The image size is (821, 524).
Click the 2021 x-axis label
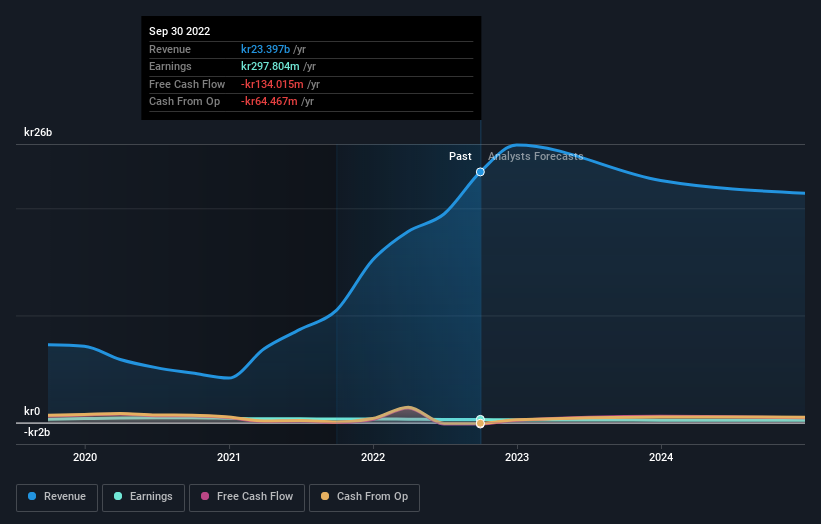click(229, 457)
